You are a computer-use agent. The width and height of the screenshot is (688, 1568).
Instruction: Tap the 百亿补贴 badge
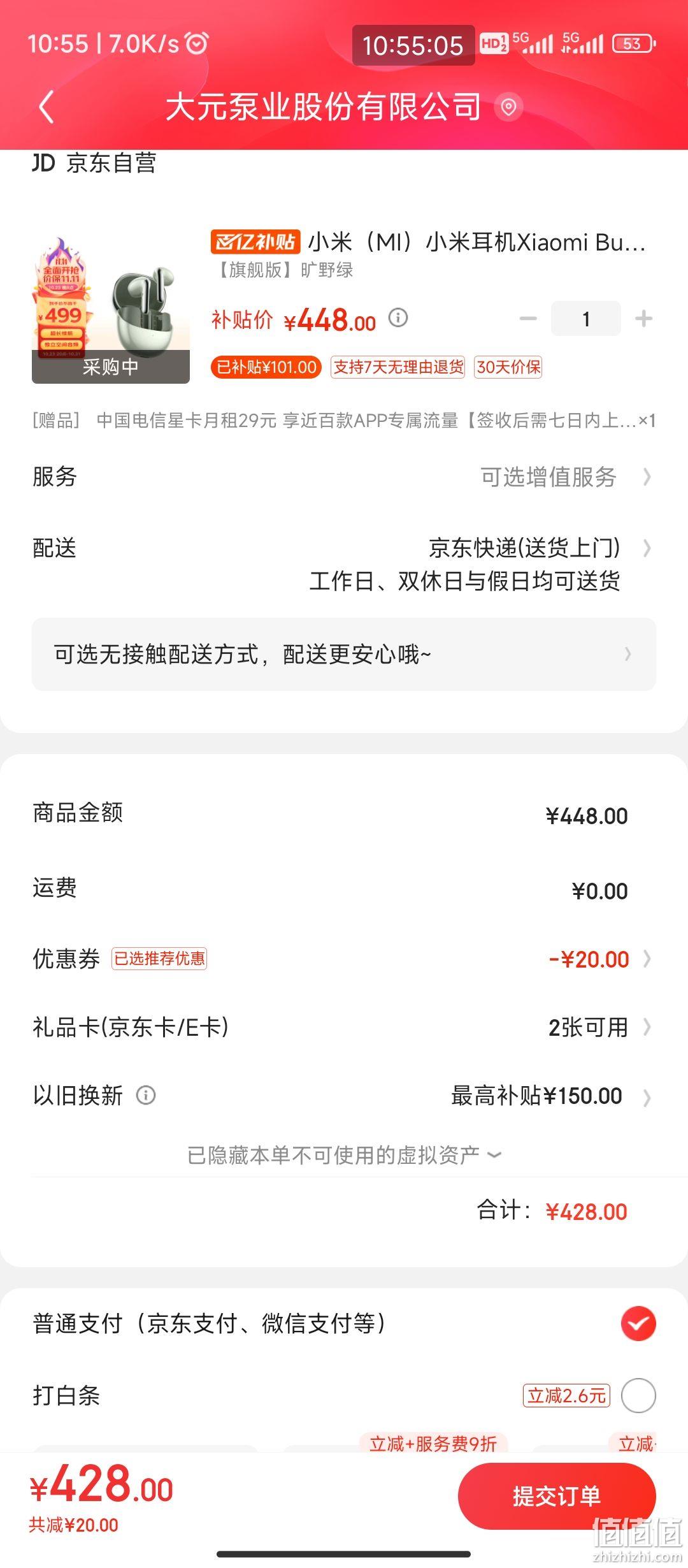(x=255, y=242)
